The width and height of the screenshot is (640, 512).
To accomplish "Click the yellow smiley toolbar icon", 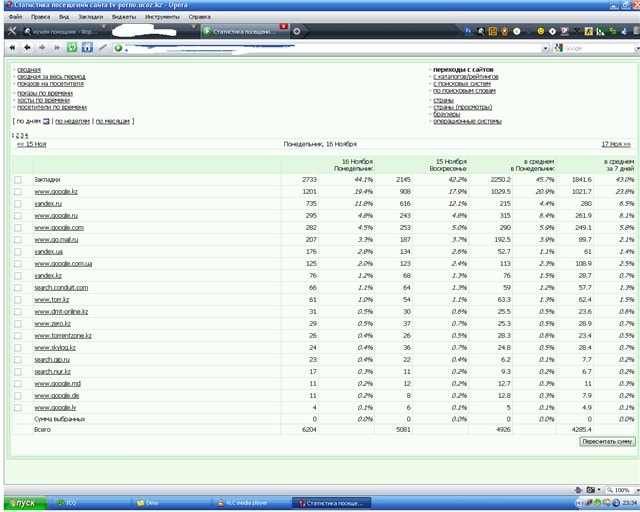I will [x=541, y=31].
